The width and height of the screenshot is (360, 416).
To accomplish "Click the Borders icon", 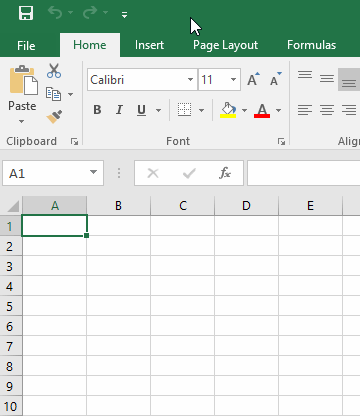I will click(184, 110).
